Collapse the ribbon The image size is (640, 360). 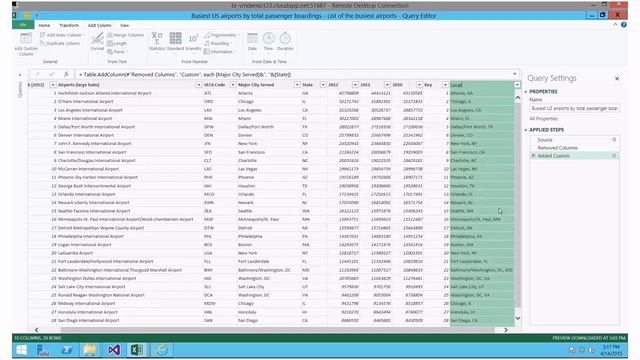(x=615, y=25)
